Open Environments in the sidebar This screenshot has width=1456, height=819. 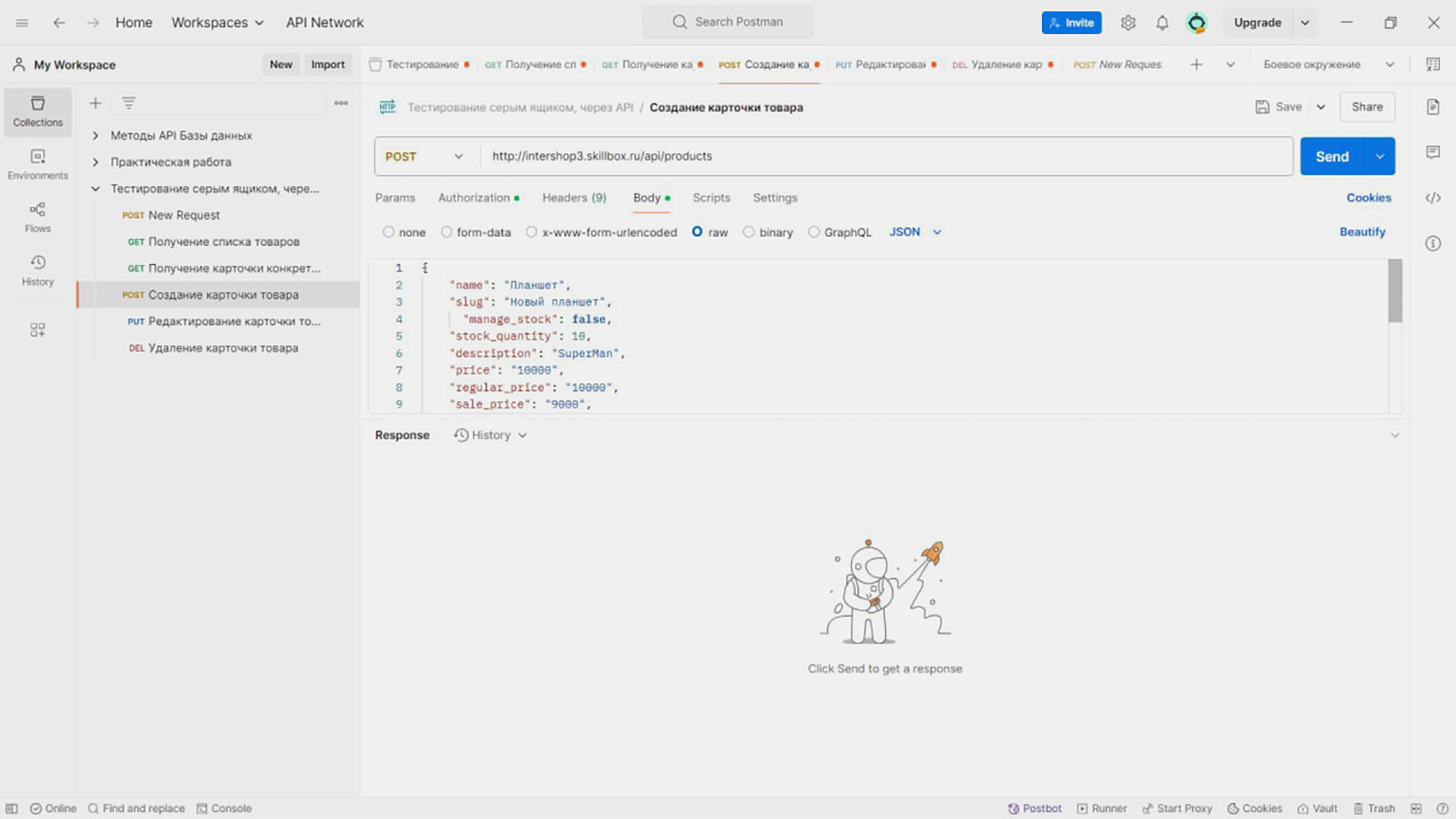click(x=38, y=165)
